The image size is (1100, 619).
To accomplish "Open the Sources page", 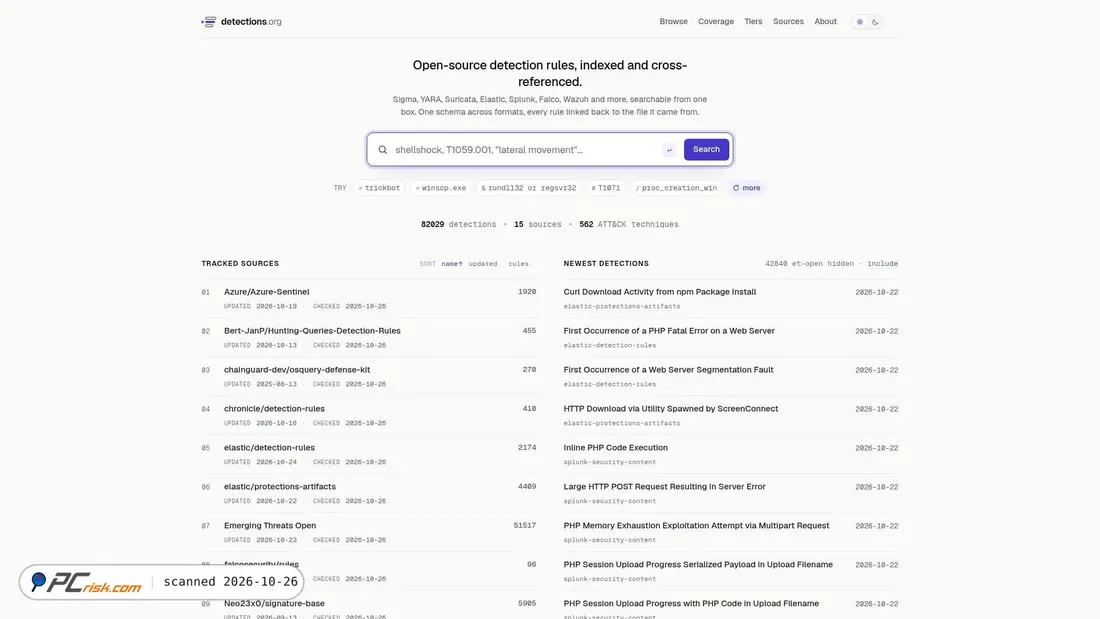I will 789,22.
